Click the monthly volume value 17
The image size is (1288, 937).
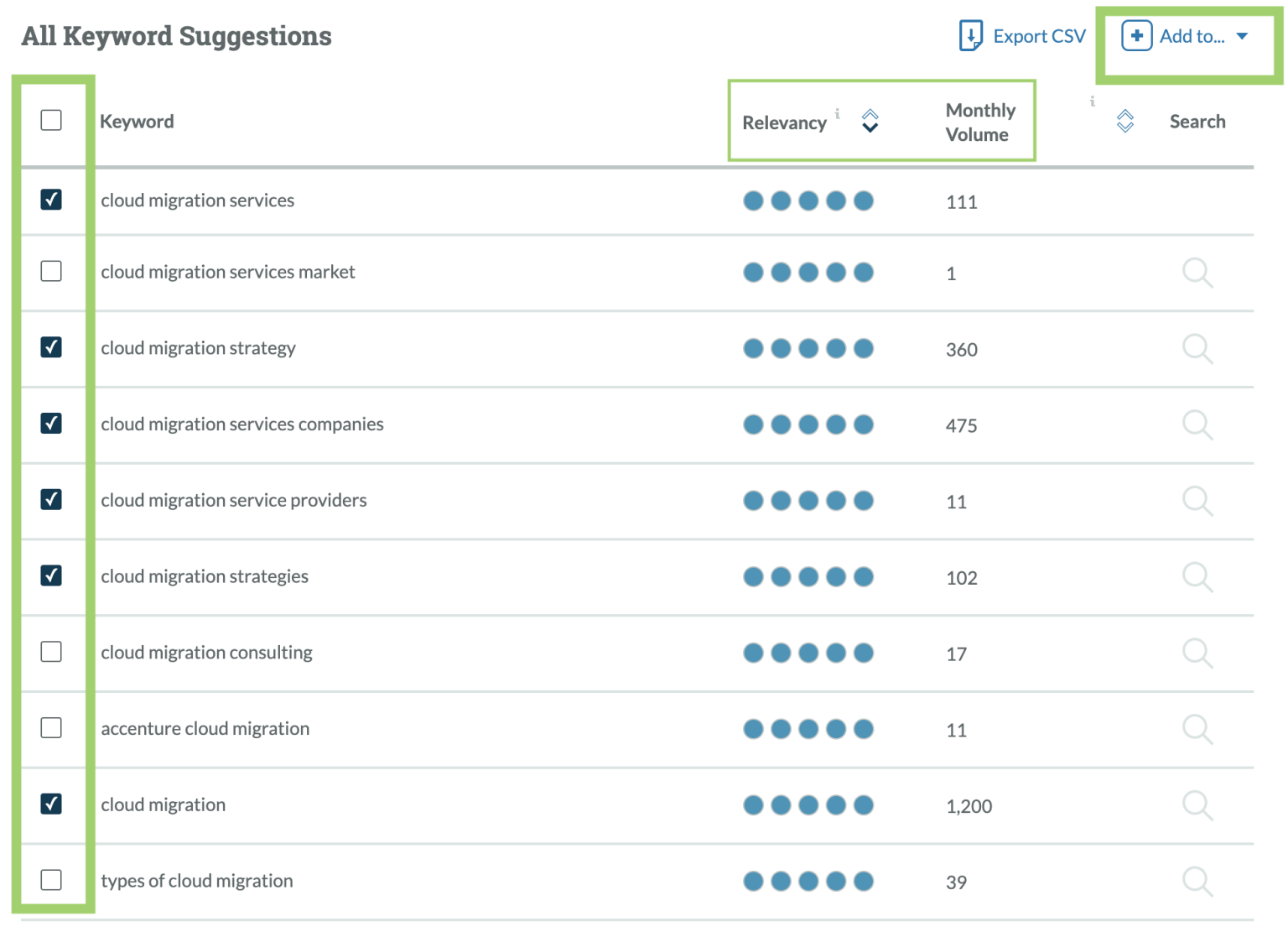[957, 653]
